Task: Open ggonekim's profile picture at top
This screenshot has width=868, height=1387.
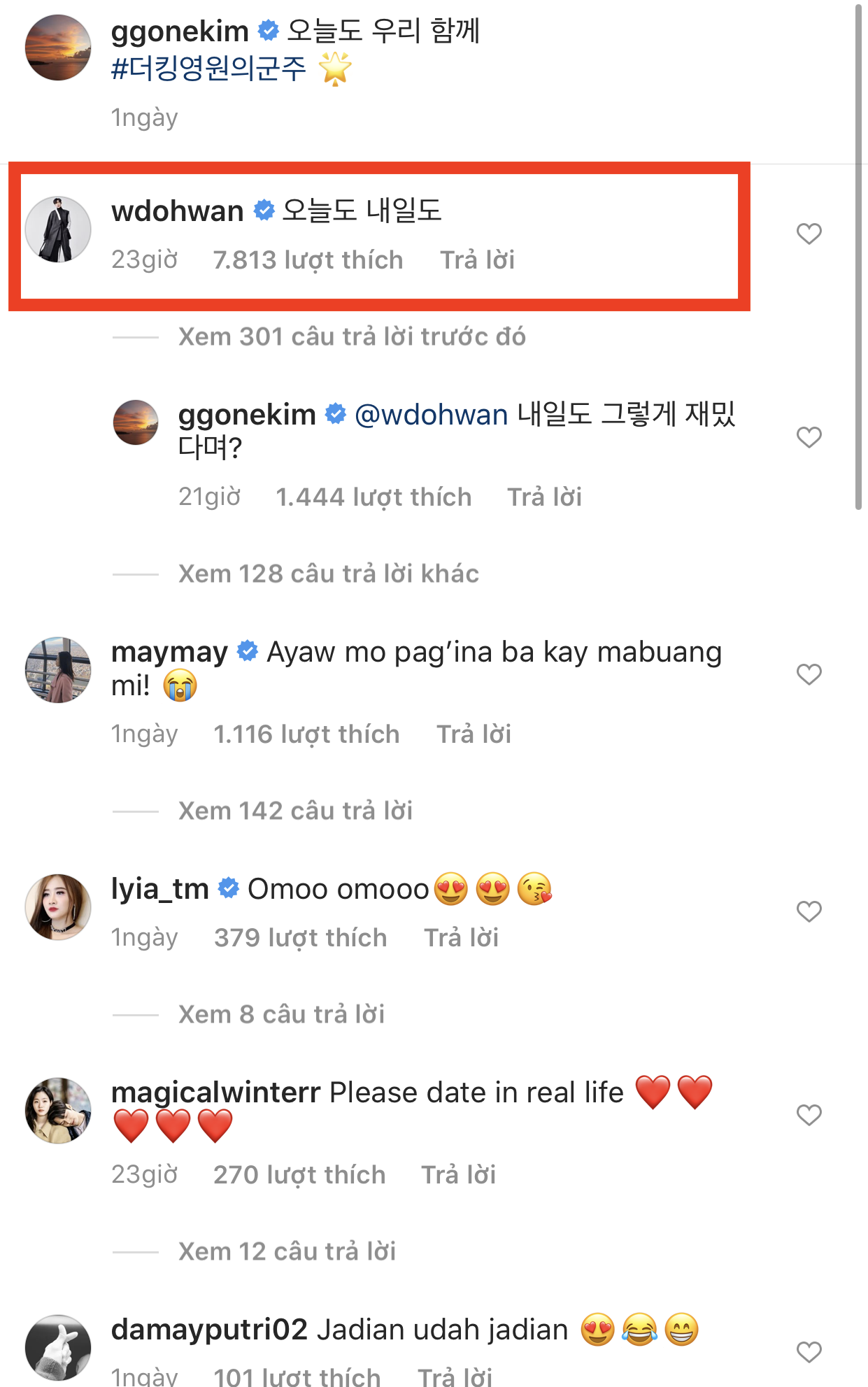Action: click(58, 48)
